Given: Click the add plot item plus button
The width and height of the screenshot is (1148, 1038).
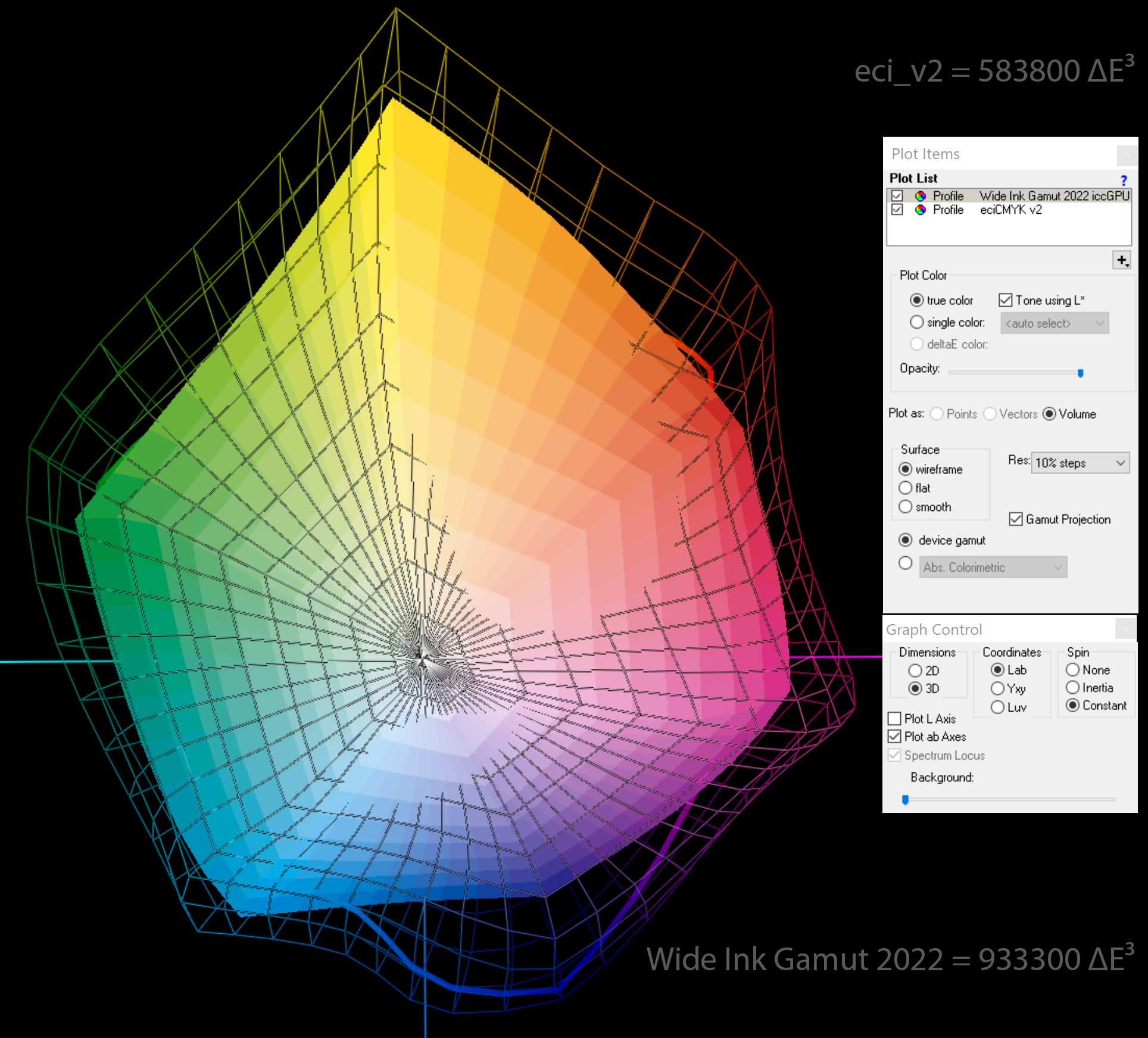Looking at the screenshot, I should tap(1122, 260).
